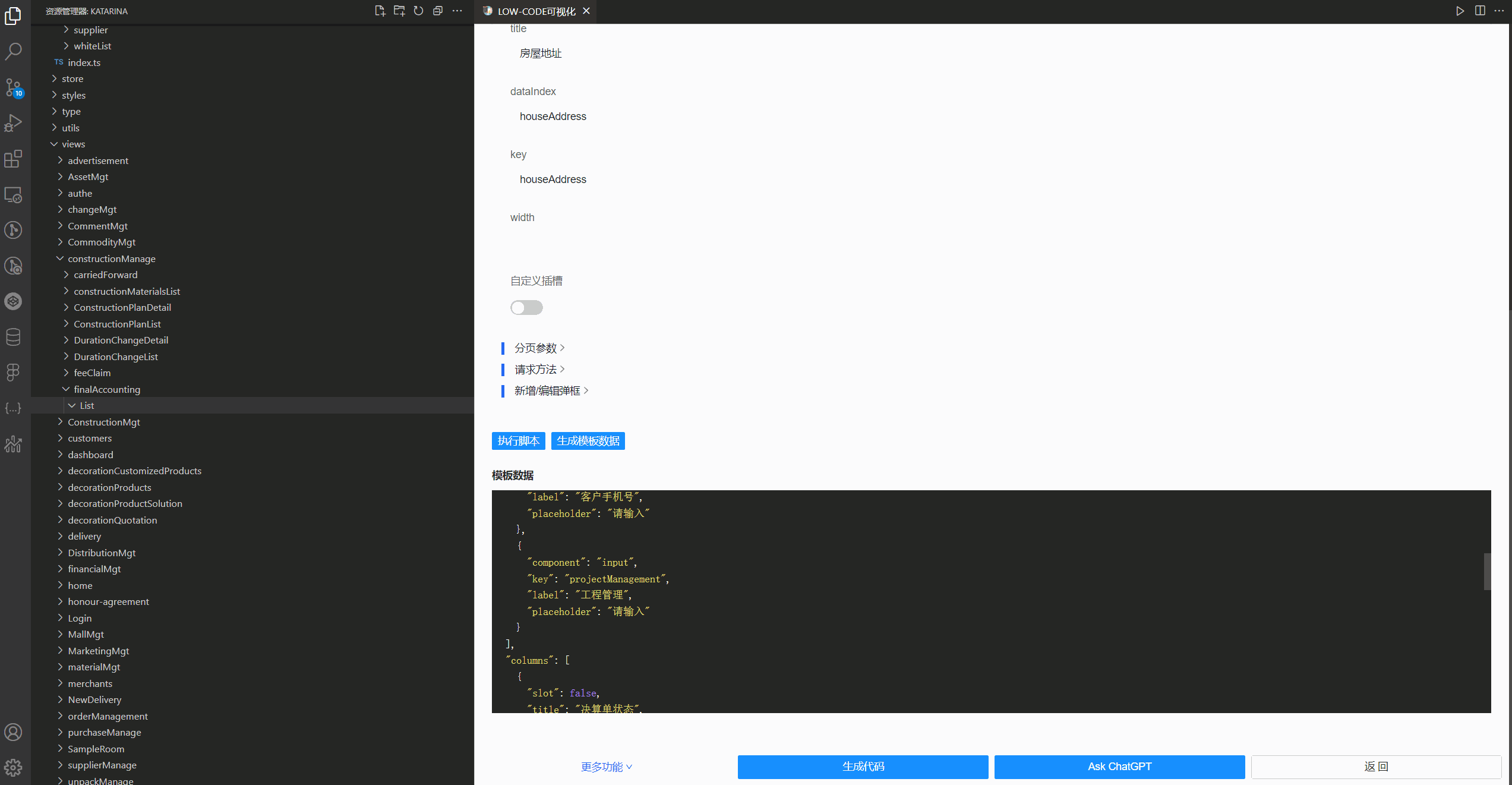The width and height of the screenshot is (1512, 785).
Task: Expand the dashboard folder
Action: coord(90,455)
